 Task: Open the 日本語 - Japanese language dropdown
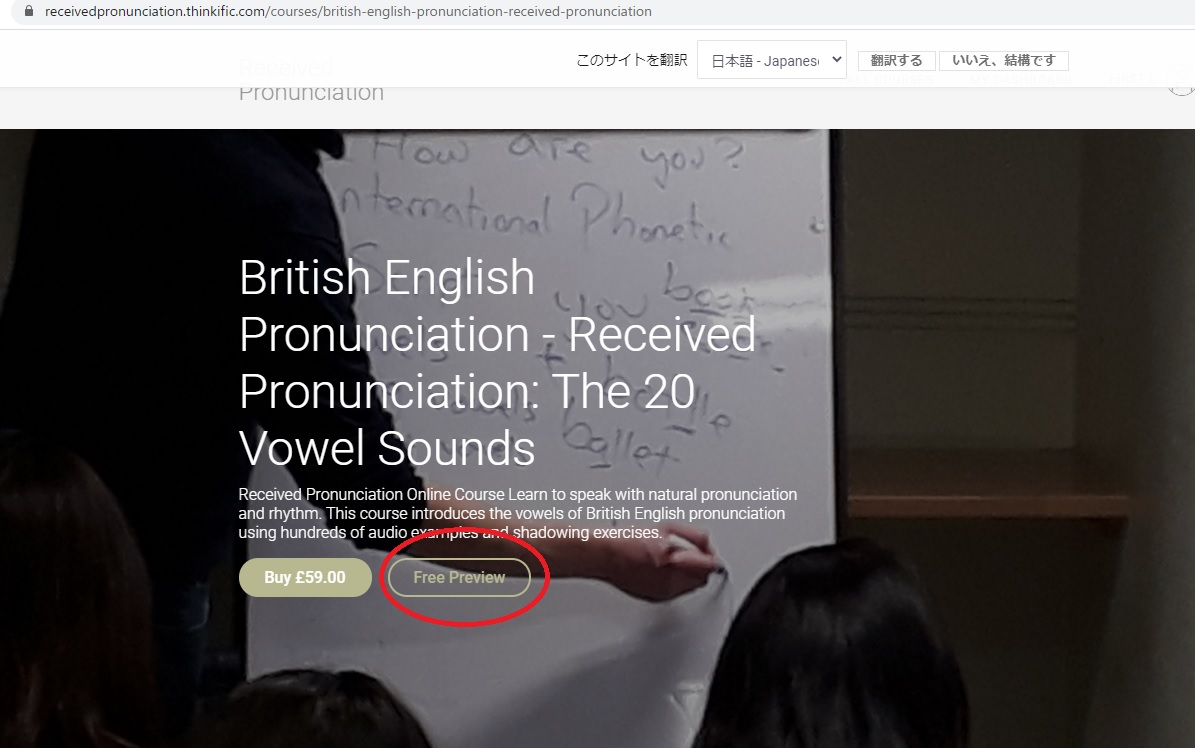(x=771, y=60)
